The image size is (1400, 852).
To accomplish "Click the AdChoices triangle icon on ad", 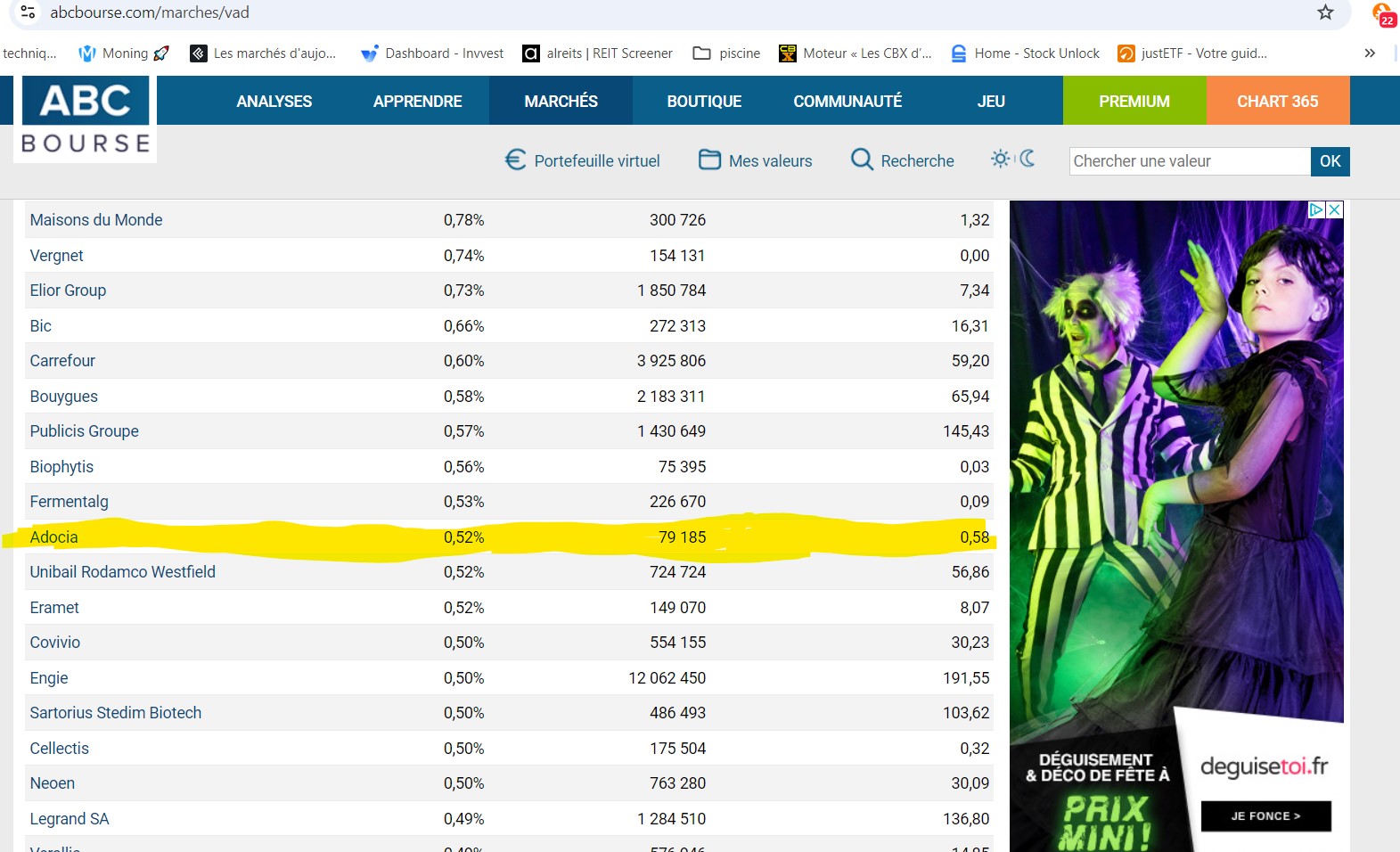I will pos(1316,209).
